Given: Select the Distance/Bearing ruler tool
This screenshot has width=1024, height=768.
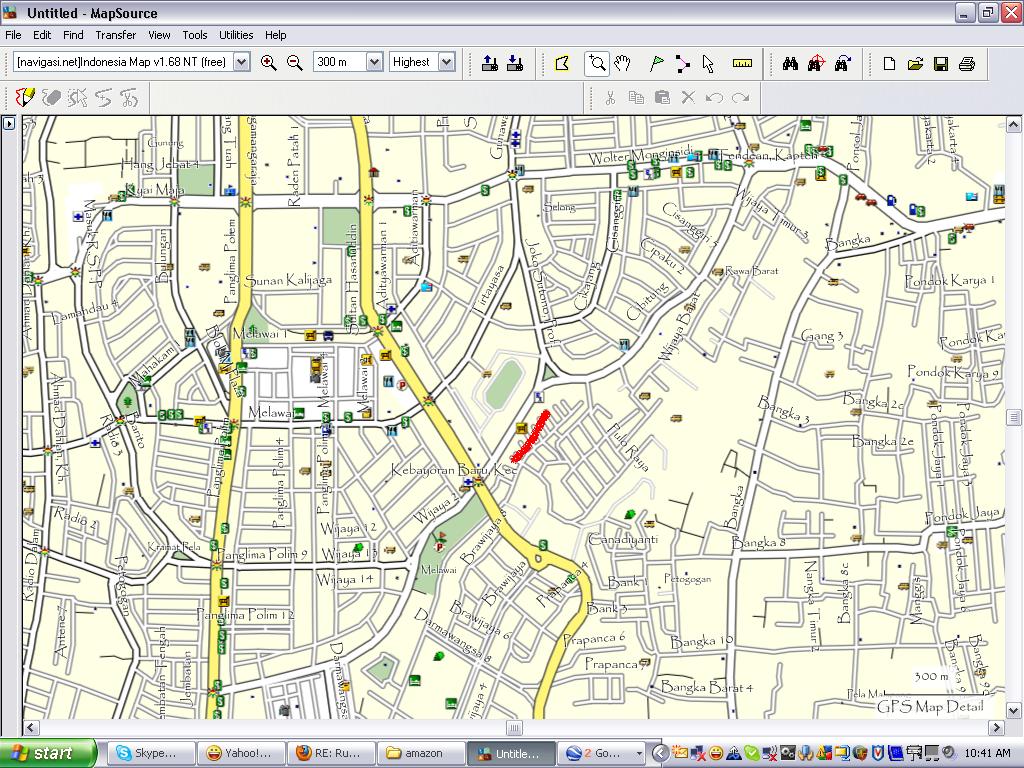Looking at the screenshot, I should 742,63.
